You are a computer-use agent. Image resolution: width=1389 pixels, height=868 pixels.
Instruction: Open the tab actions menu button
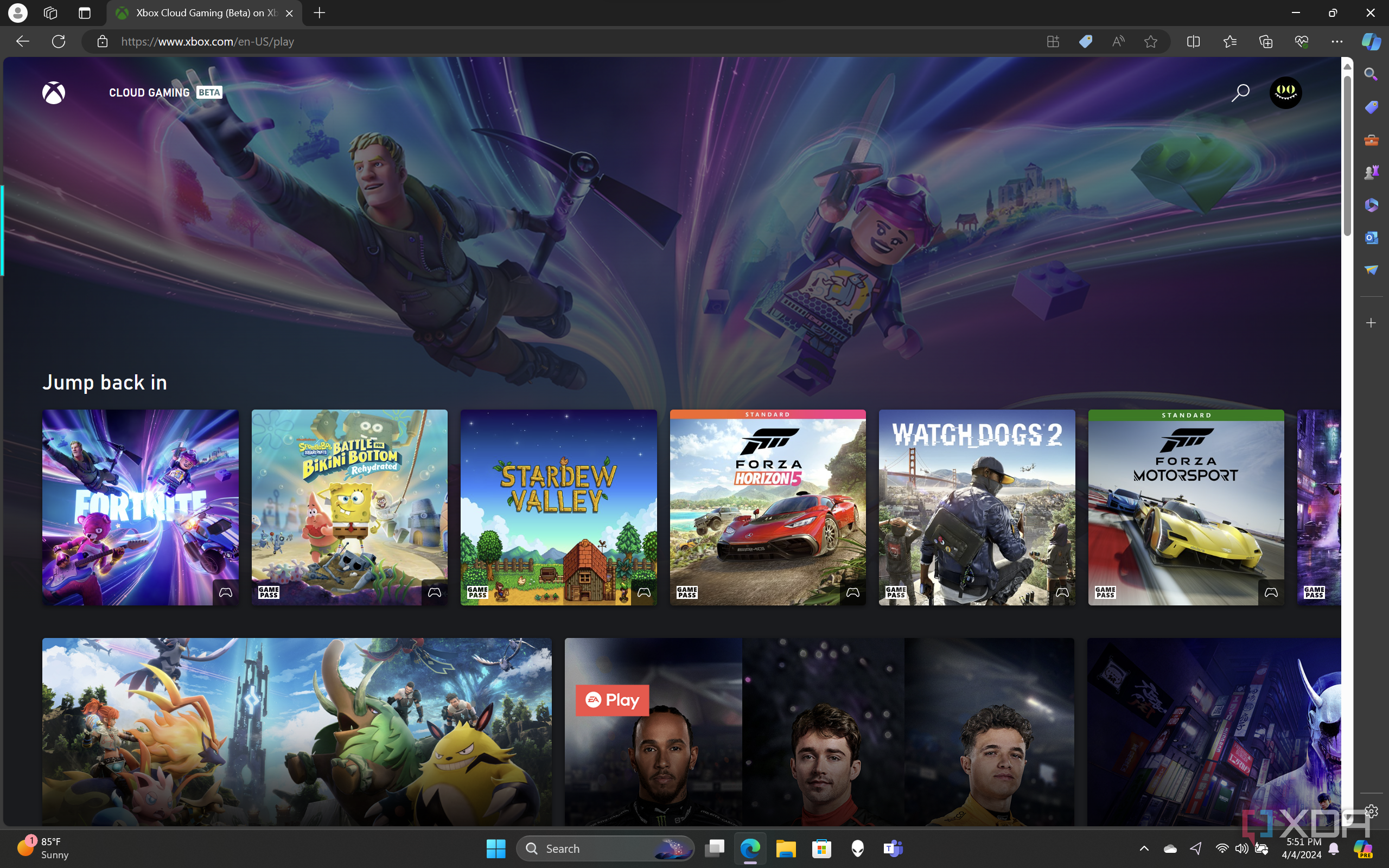pyautogui.click(x=85, y=12)
